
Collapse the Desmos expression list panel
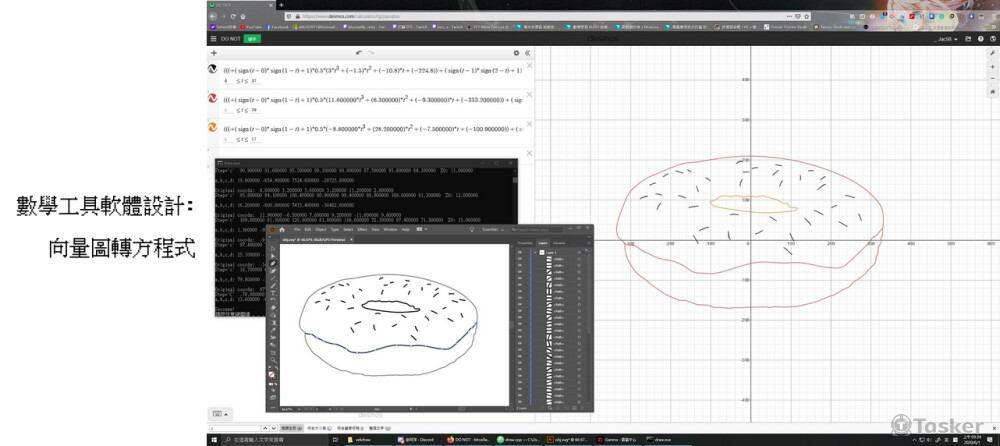point(528,52)
